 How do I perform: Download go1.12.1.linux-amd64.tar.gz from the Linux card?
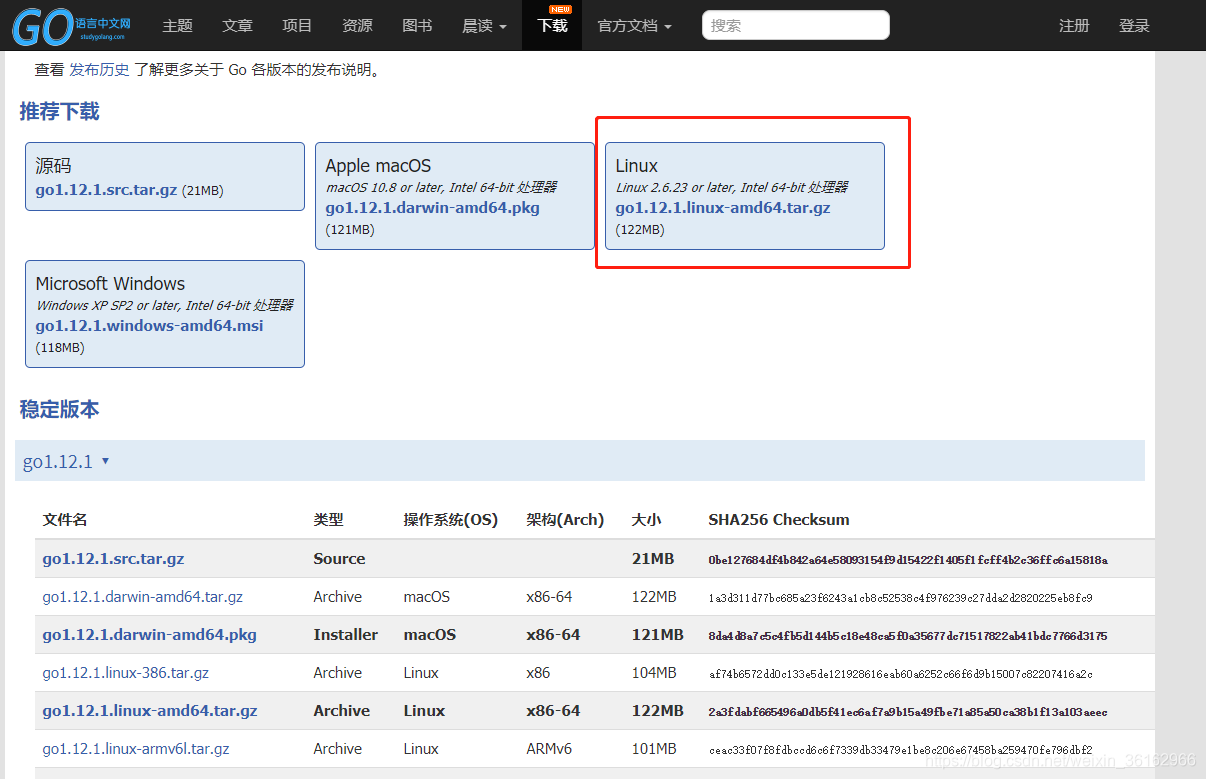pyautogui.click(x=723, y=208)
